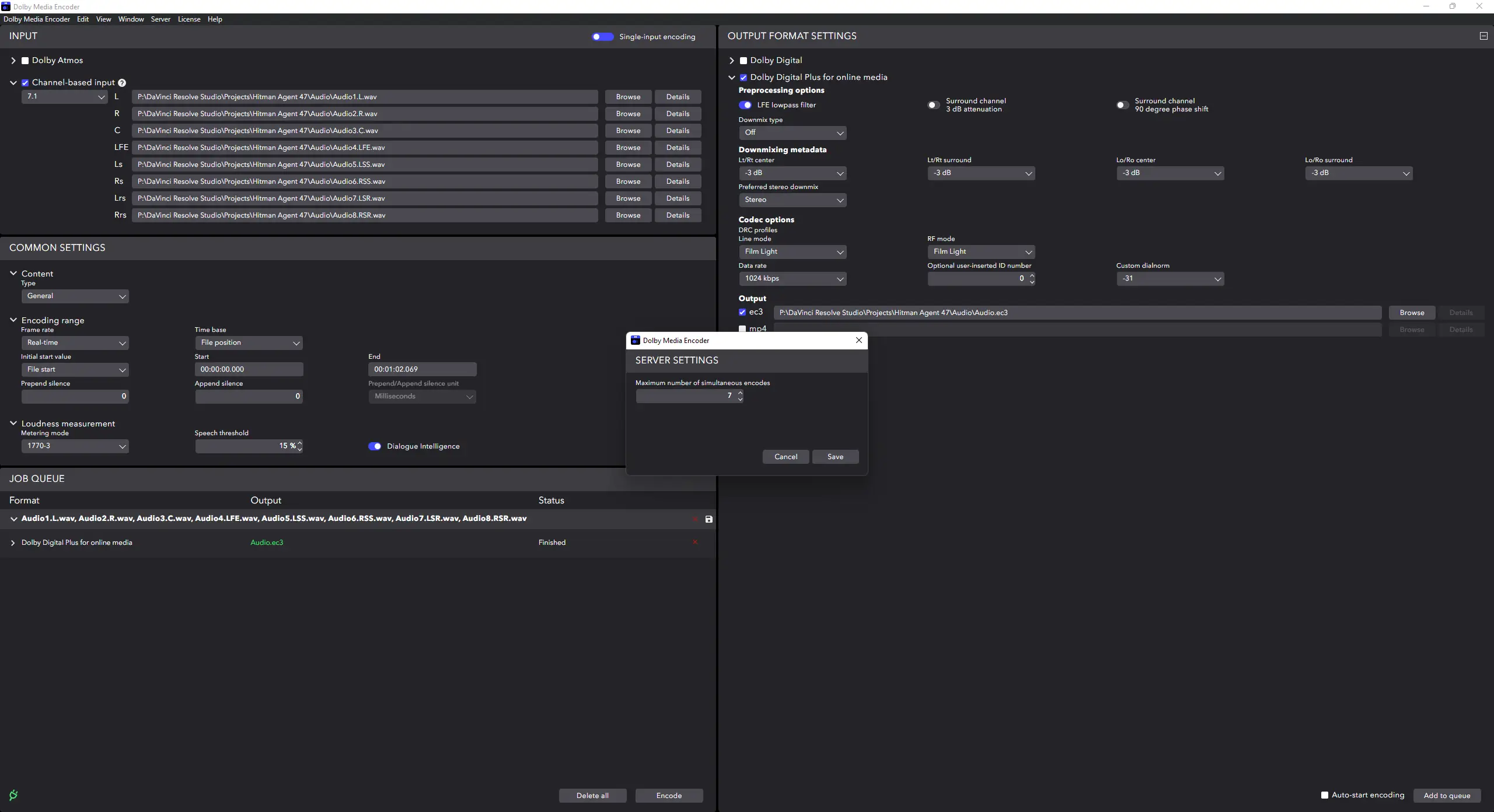Open the 7.1 channel layout dropdown

click(x=64, y=97)
